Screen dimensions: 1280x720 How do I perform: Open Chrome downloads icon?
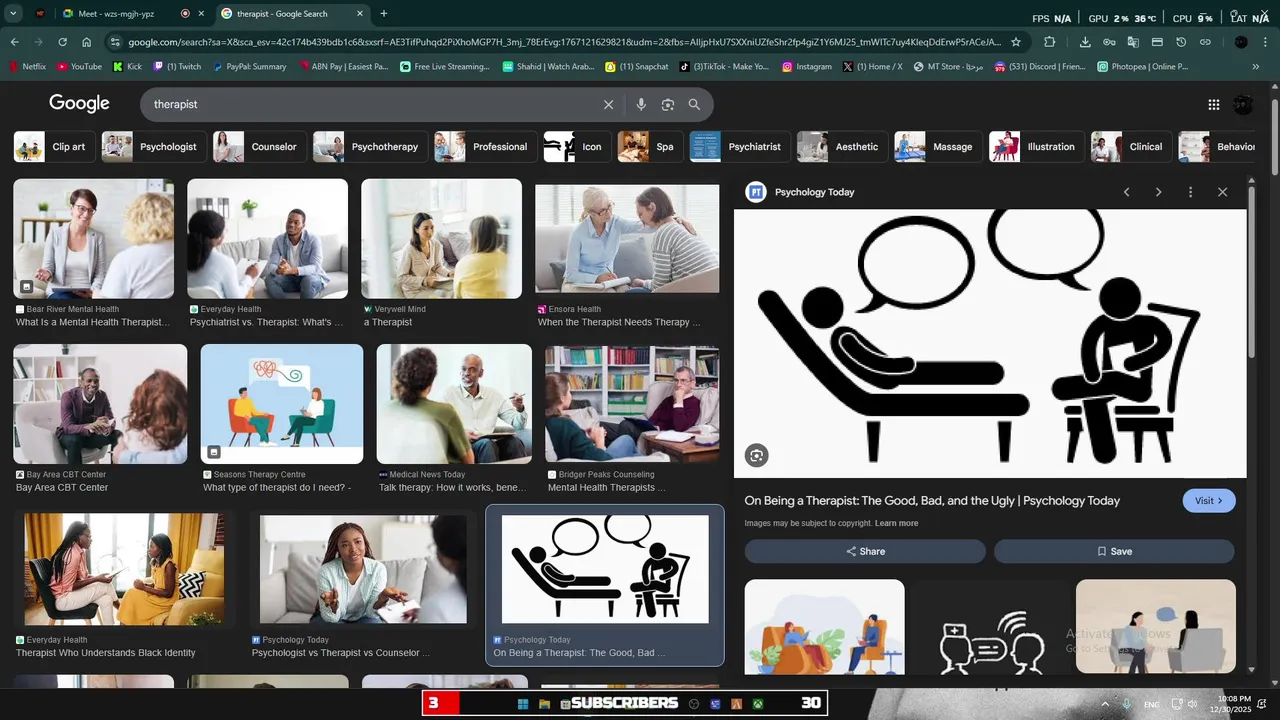pos(1085,42)
